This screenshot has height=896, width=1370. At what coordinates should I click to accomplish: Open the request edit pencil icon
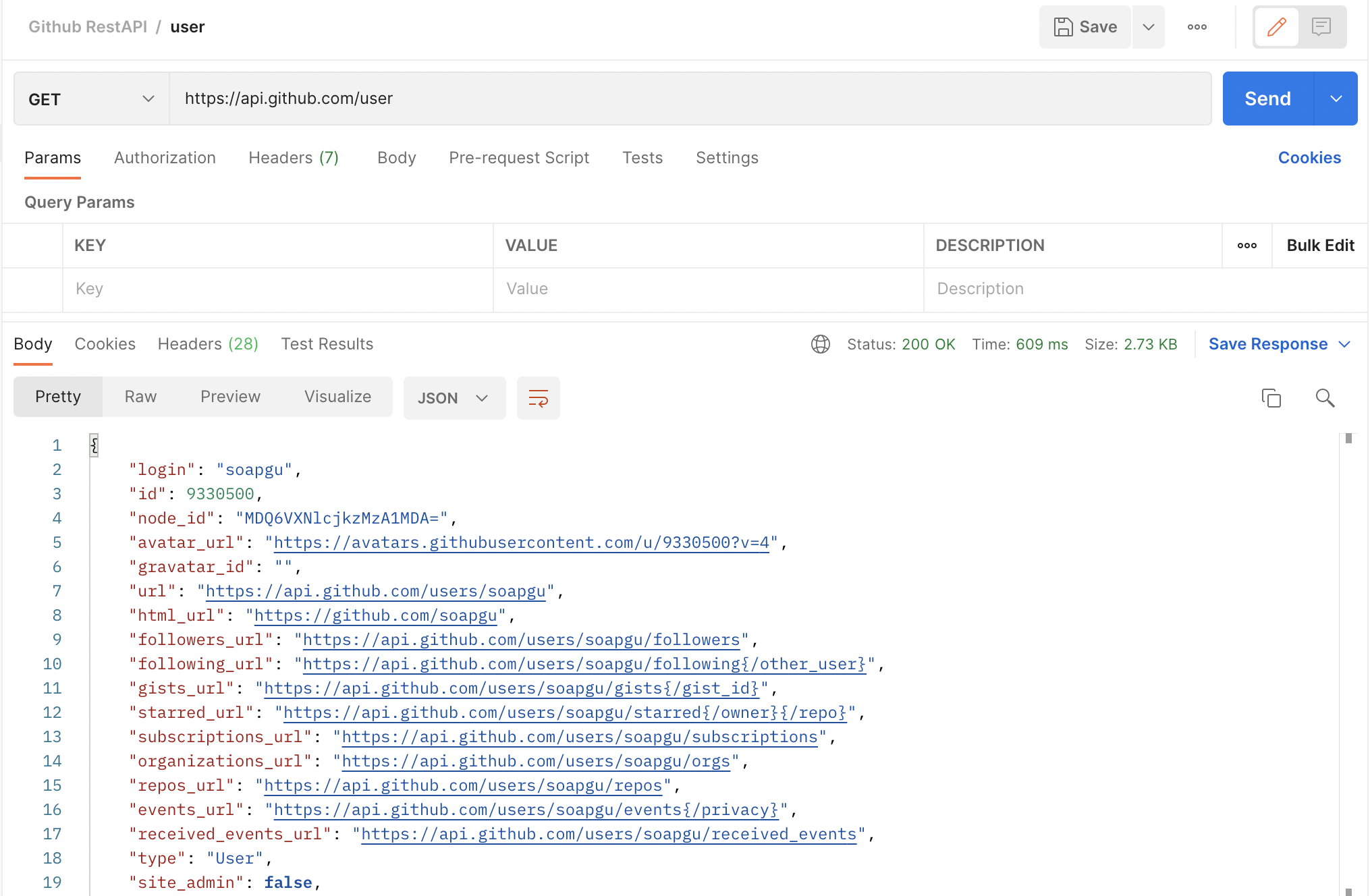coord(1276,27)
